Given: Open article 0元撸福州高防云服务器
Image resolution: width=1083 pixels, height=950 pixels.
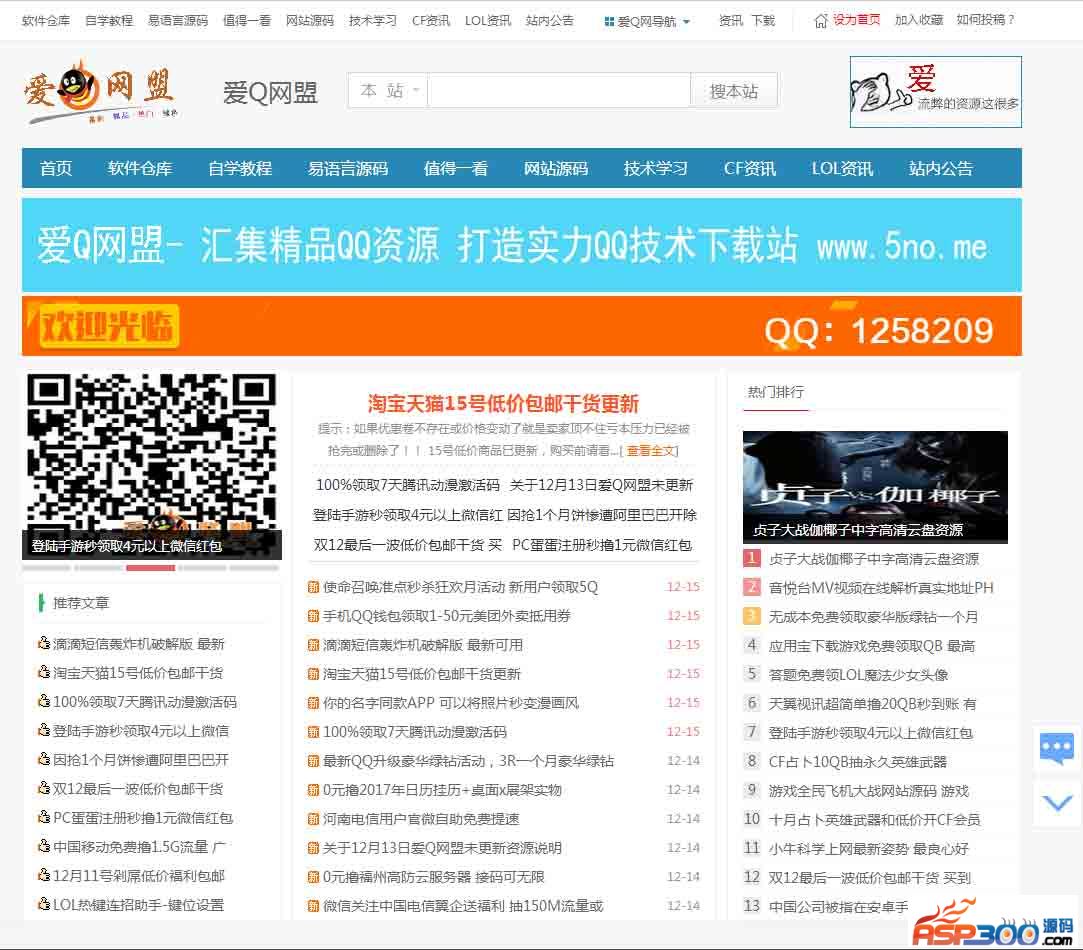Looking at the screenshot, I should 434,877.
